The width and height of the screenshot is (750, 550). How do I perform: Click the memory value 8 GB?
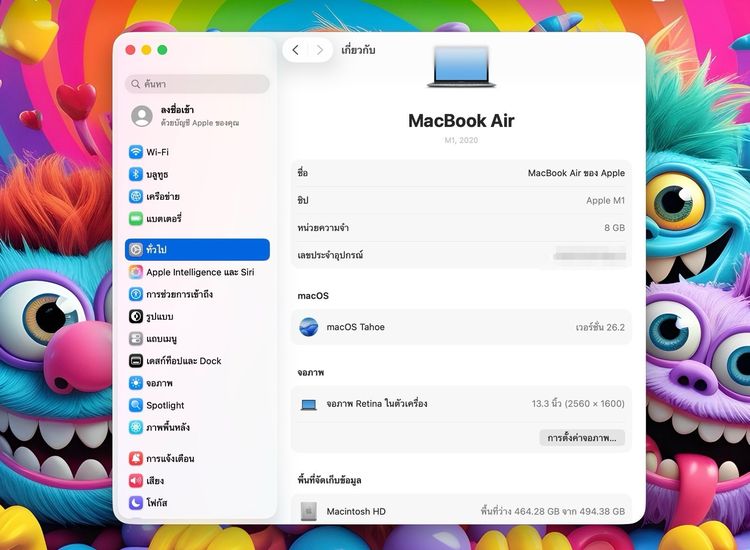click(615, 228)
